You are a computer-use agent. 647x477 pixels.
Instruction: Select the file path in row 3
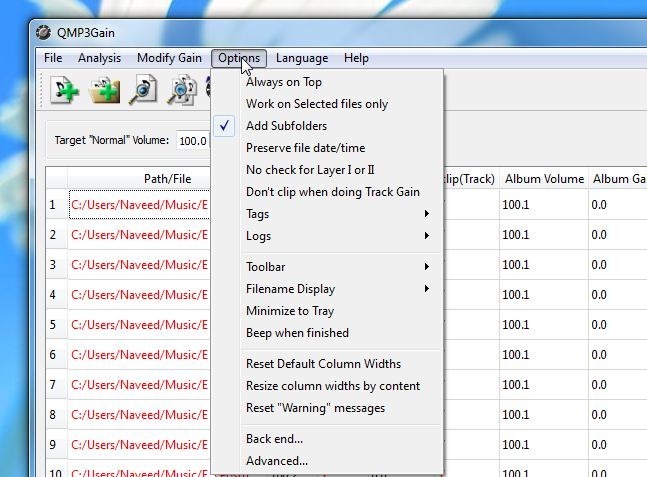coord(139,264)
